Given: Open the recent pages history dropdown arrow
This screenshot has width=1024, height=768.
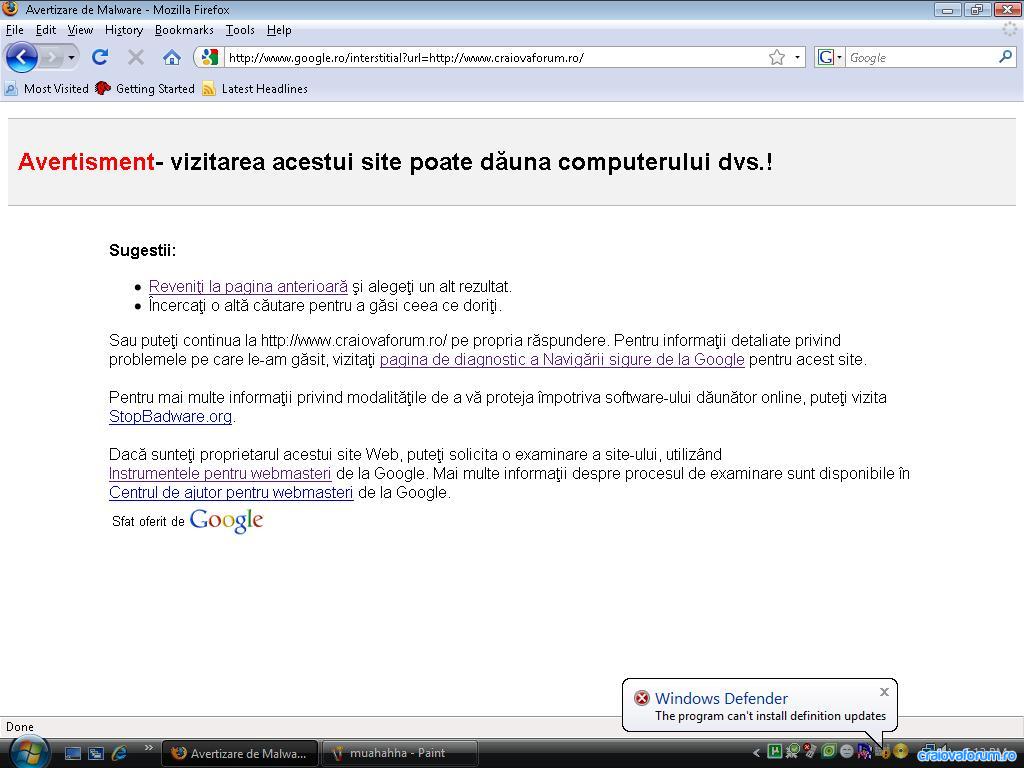Looking at the screenshot, I should [x=71, y=57].
